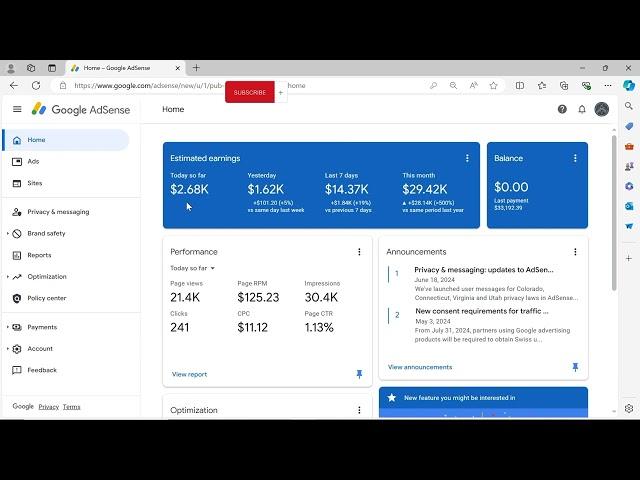Viewport: 640px width, 480px height.
Task: Click the $29.42K This month value
Action: (424, 189)
